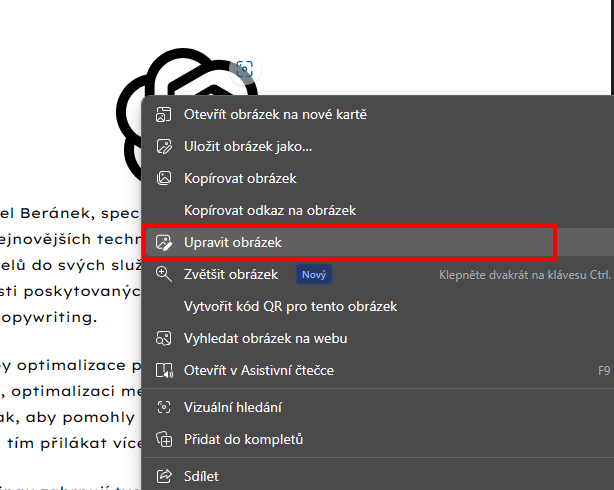The height and width of the screenshot is (490, 614).
Task: Click the magnifier zoom icon
Action: (164, 274)
